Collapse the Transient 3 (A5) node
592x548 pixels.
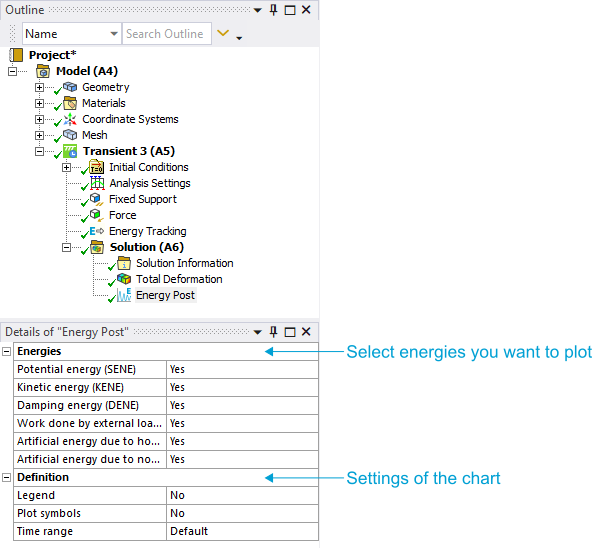[39, 151]
